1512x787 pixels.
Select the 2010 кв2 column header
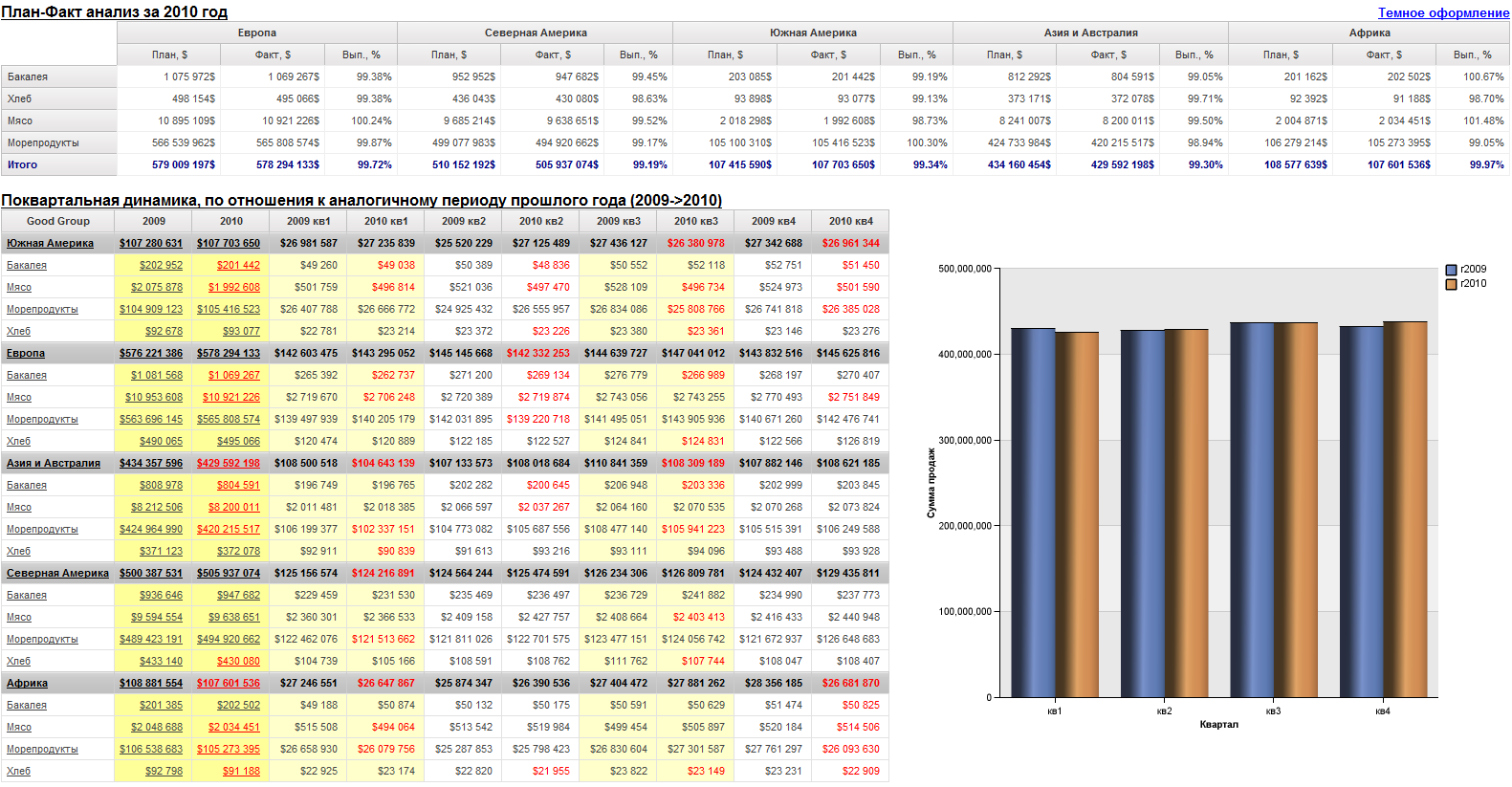point(540,221)
